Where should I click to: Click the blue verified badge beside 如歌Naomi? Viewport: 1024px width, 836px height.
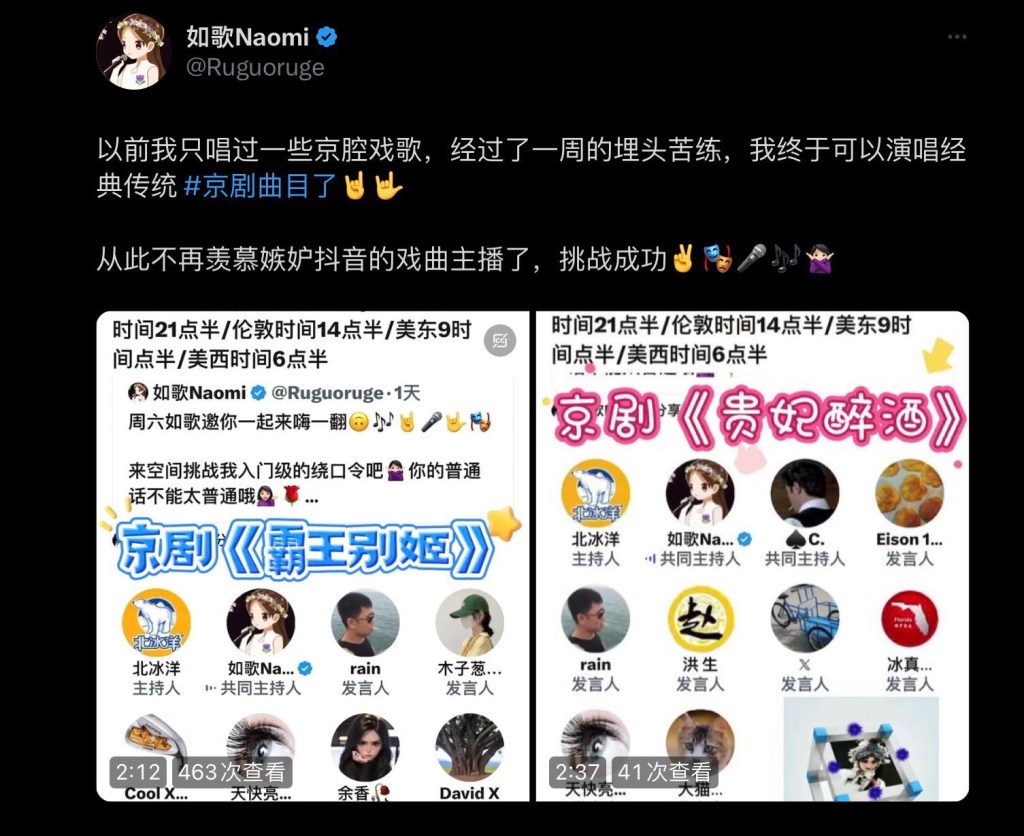(327, 37)
